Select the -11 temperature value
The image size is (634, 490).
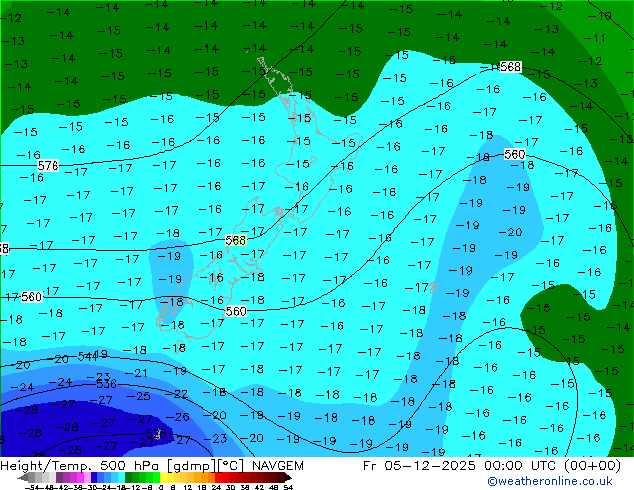tap(594, 38)
